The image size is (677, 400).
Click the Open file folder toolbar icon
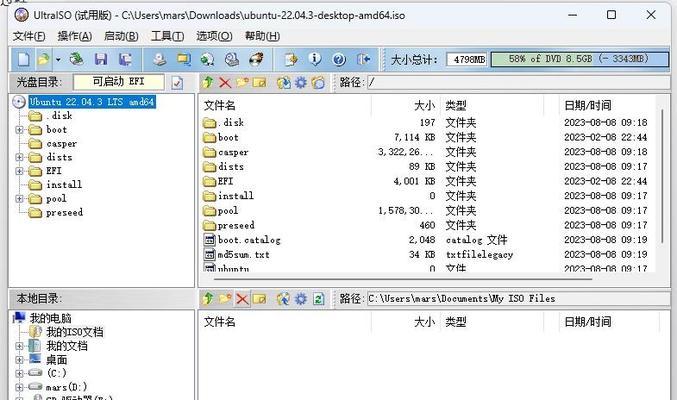pos(43,59)
